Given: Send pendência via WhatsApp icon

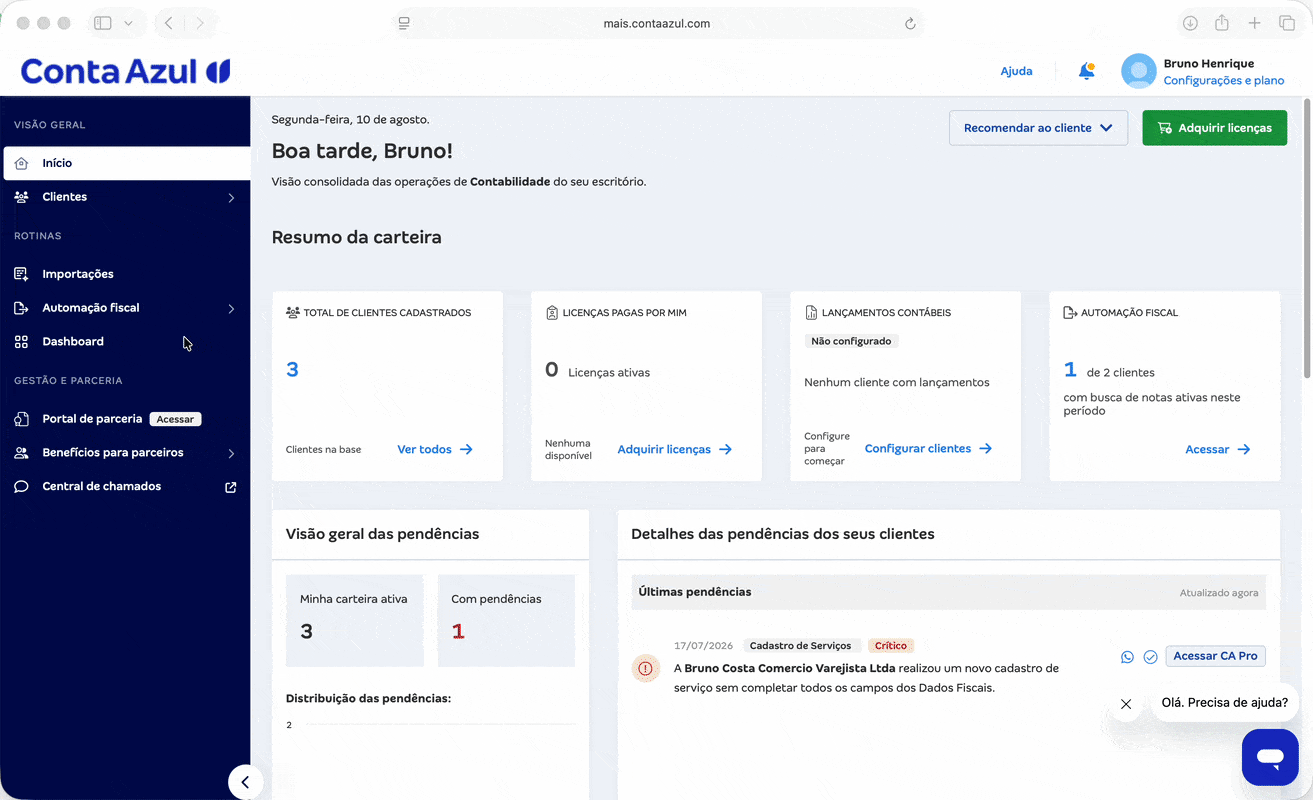Looking at the screenshot, I should pos(1127,657).
